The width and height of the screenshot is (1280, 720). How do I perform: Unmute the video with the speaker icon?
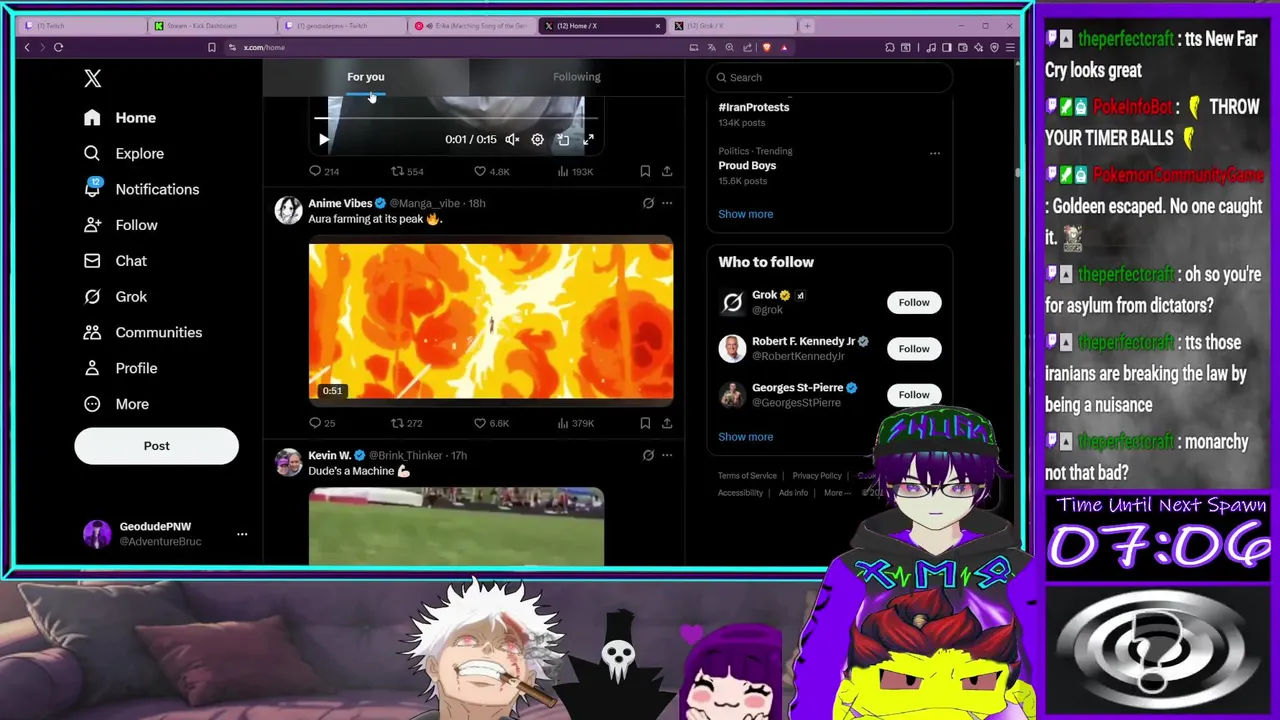tap(512, 140)
